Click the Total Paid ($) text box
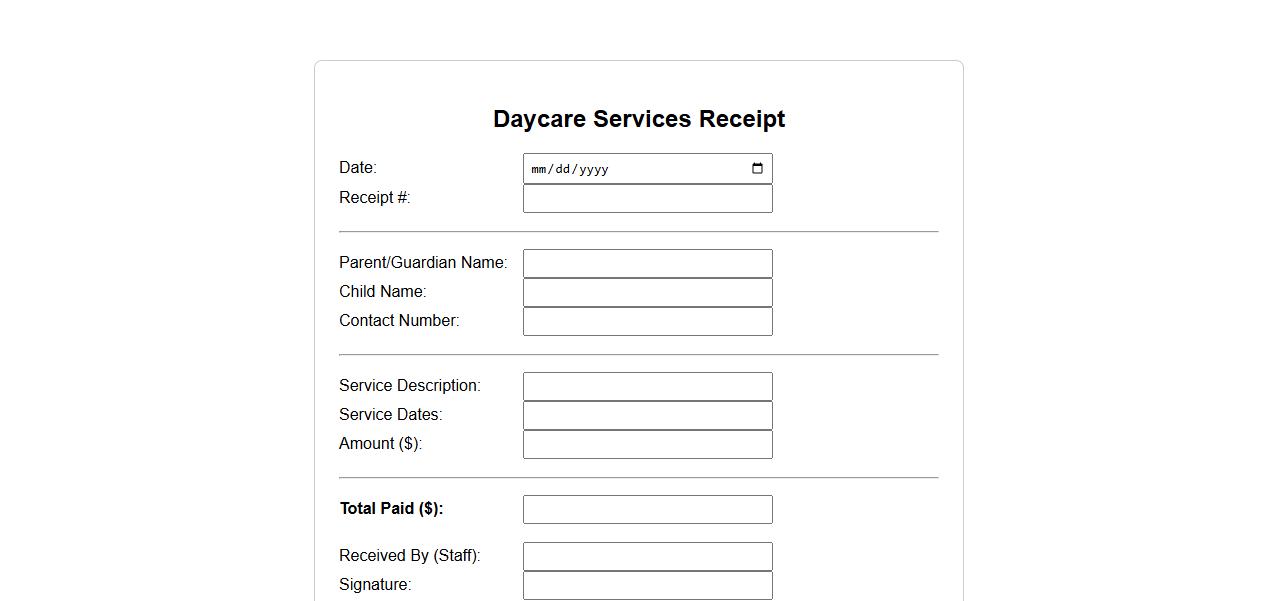 [x=647, y=509]
